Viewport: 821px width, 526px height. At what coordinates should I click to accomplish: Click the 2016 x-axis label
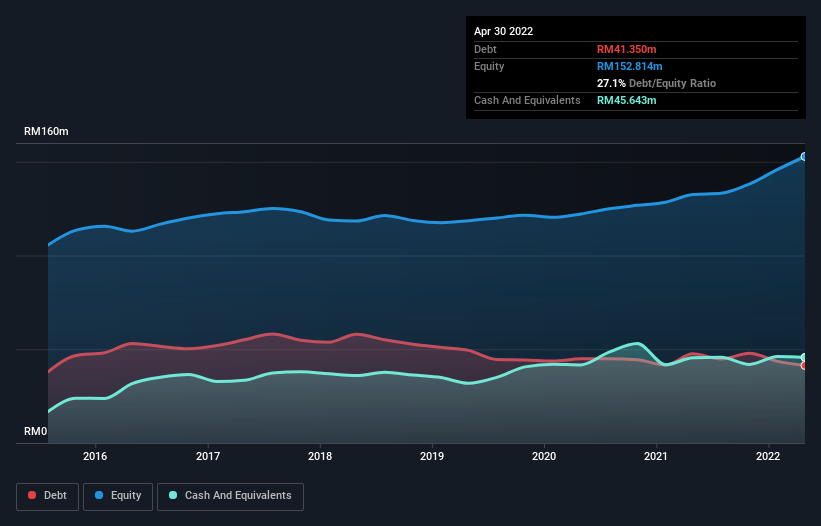(x=95, y=456)
